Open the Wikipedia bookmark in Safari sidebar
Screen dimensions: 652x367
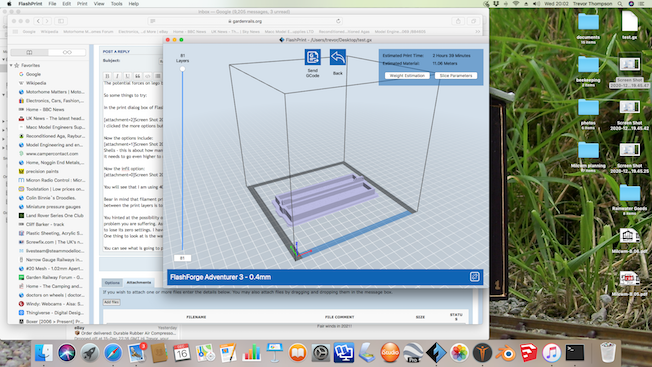tap(36, 83)
